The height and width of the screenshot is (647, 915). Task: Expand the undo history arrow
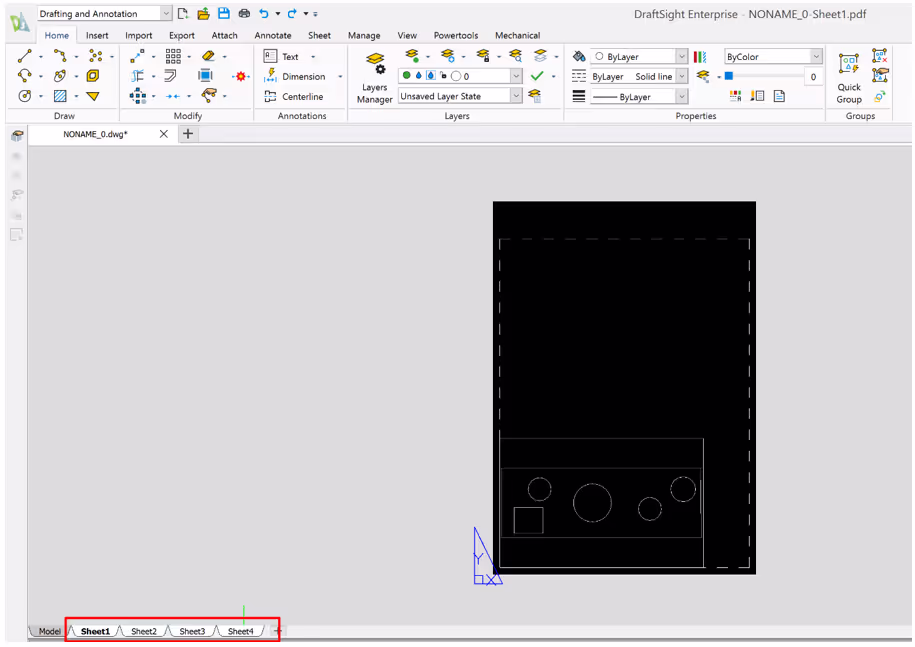coord(278,13)
